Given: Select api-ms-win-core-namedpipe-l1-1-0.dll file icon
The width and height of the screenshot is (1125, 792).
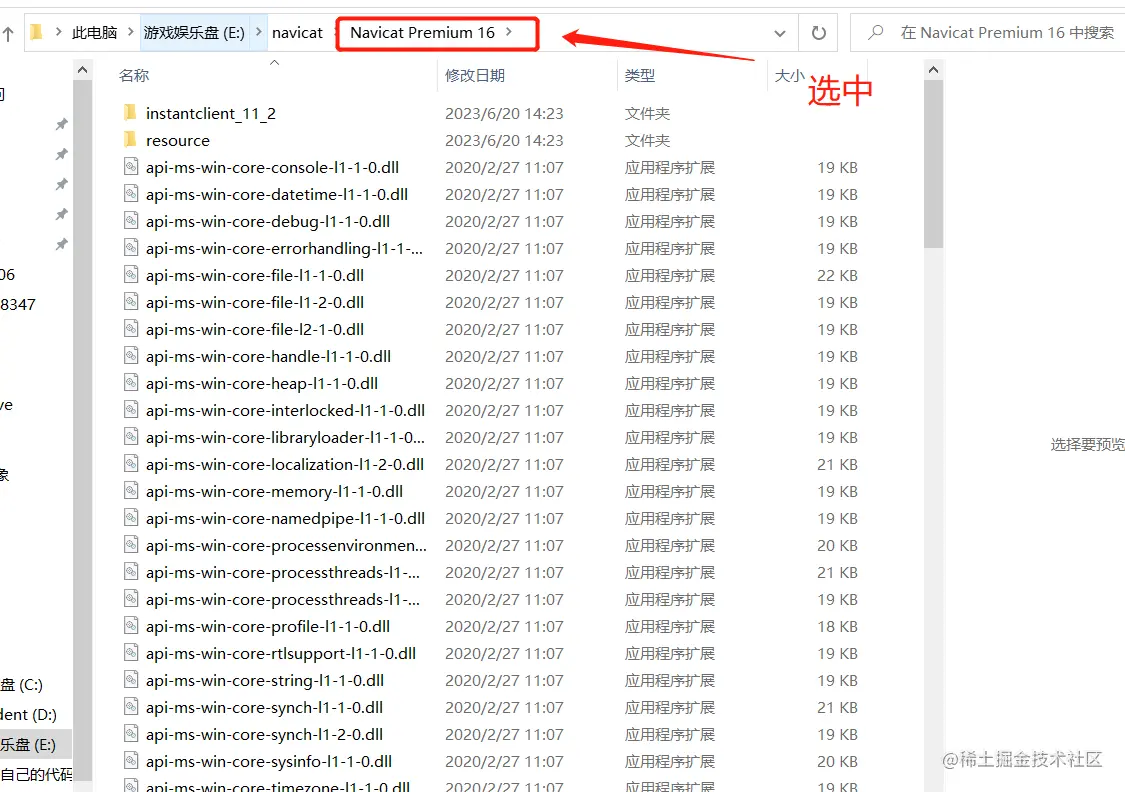Looking at the screenshot, I should click(x=131, y=518).
